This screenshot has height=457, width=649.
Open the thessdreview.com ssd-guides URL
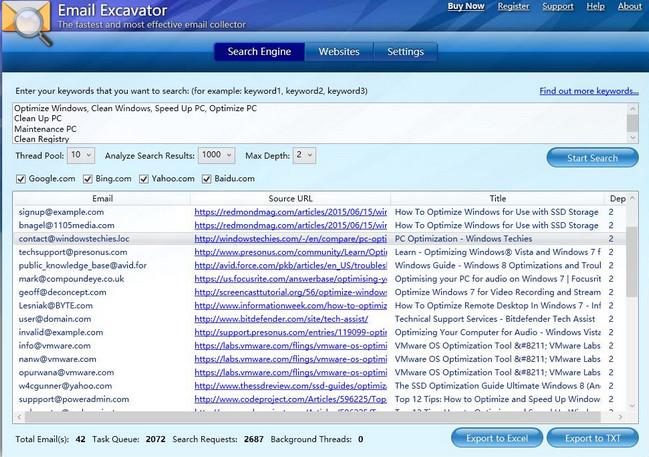coord(291,386)
